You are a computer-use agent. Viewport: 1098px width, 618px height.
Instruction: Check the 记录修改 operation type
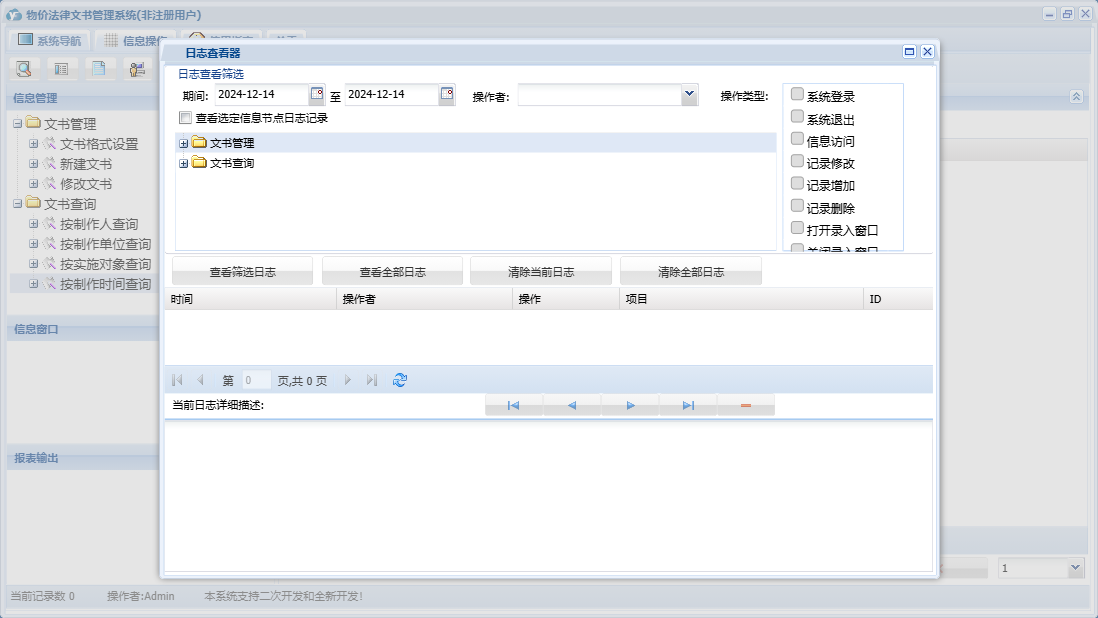[x=797, y=161]
